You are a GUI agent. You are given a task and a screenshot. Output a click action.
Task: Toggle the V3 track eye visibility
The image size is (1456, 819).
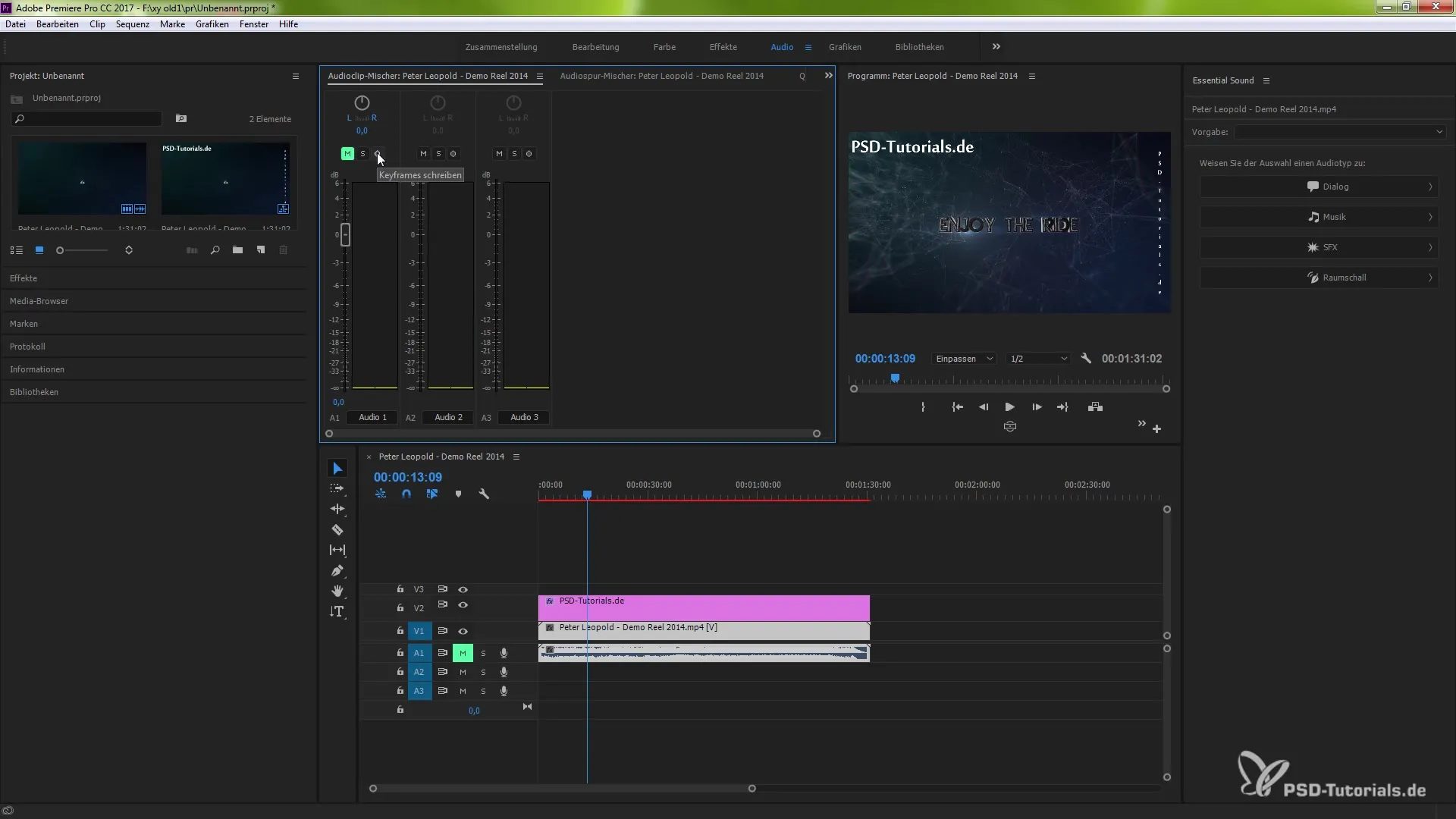(x=463, y=589)
